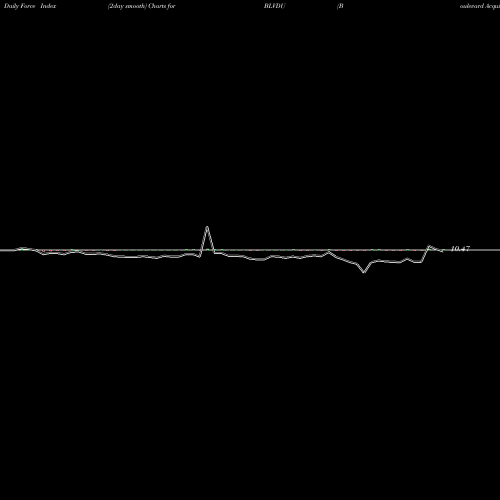This screenshot has height=500, width=500.
Task: Click the 'Daily Force Index' title text
Action: (x=30, y=6)
